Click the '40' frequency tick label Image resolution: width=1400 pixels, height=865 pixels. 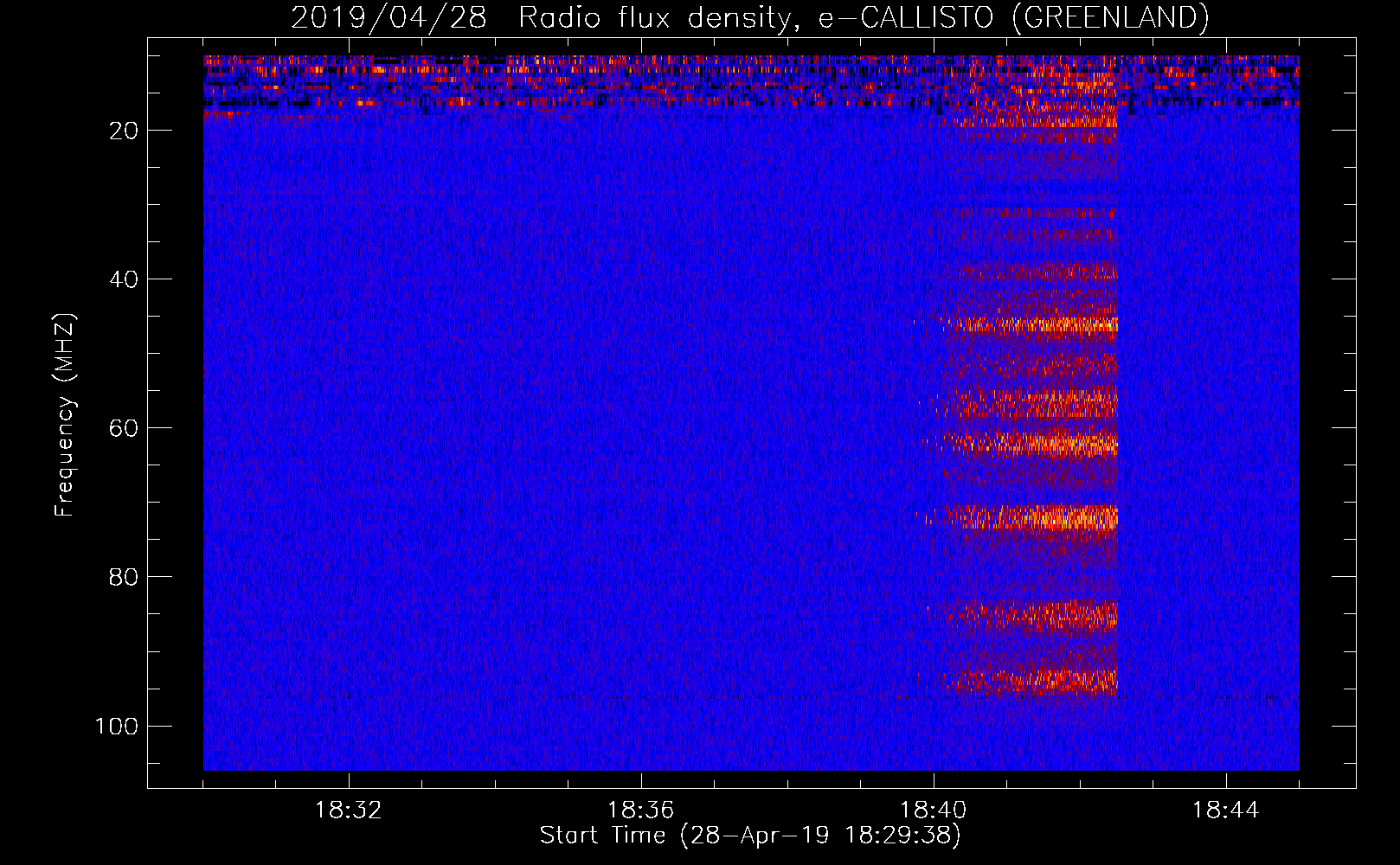(124, 279)
